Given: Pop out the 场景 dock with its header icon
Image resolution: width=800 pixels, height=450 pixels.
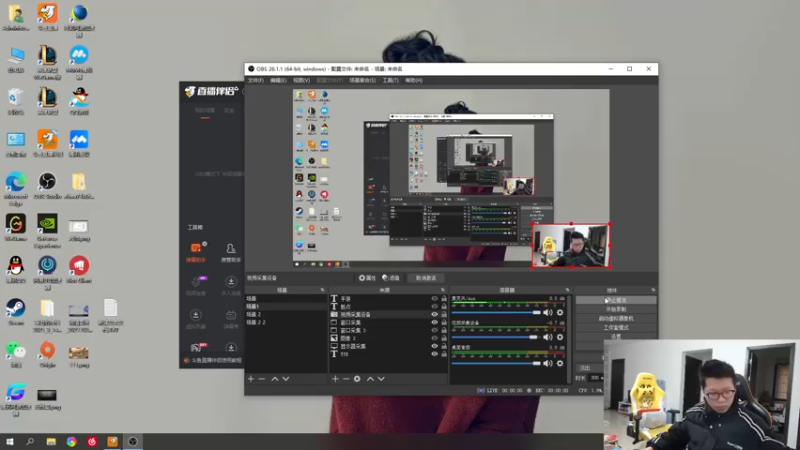Looking at the screenshot, I should click(322, 290).
